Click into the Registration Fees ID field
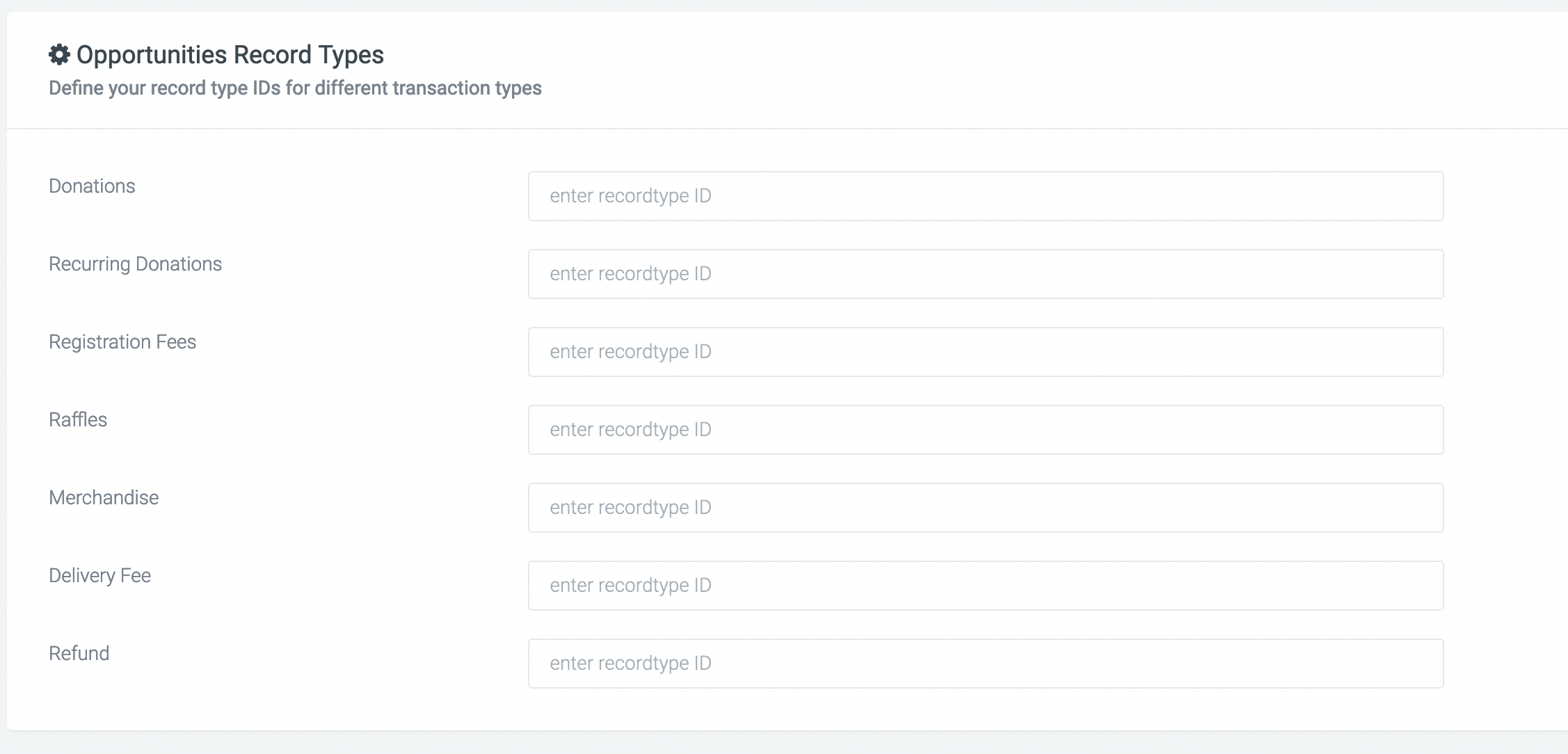1568x754 pixels. (986, 352)
